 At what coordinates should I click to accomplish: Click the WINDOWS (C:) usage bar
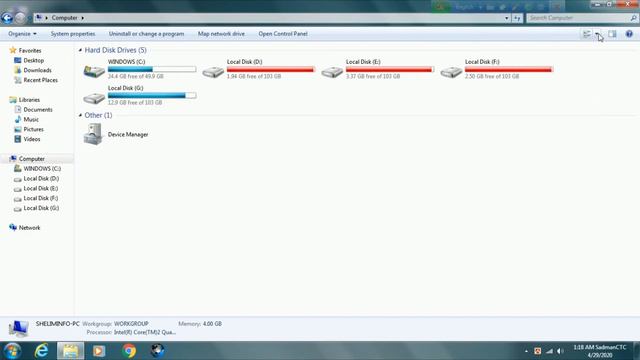click(x=152, y=69)
